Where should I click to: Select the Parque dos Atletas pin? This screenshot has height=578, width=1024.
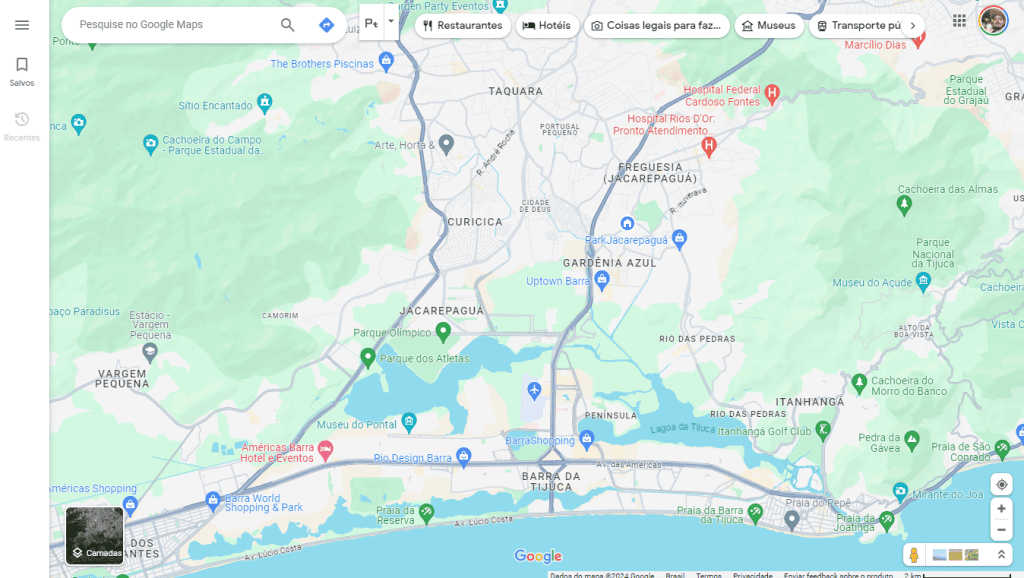pos(368,357)
